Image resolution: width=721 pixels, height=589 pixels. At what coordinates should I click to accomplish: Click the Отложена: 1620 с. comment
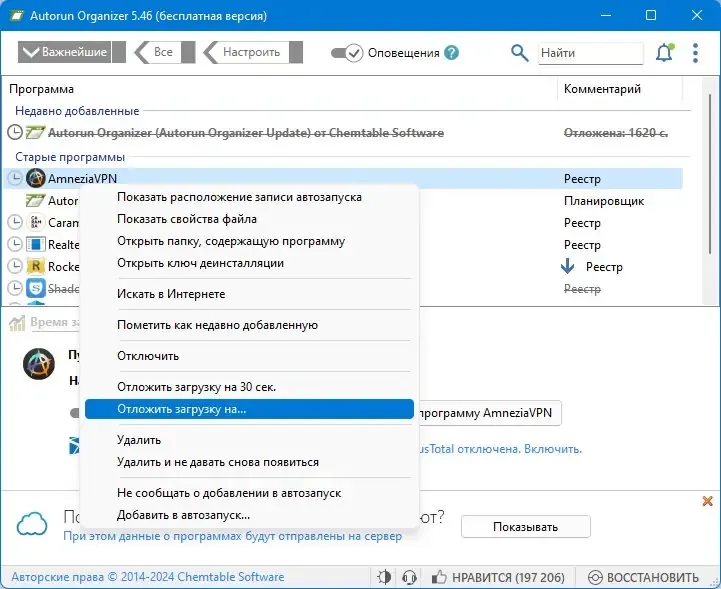click(x=616, y=132)
